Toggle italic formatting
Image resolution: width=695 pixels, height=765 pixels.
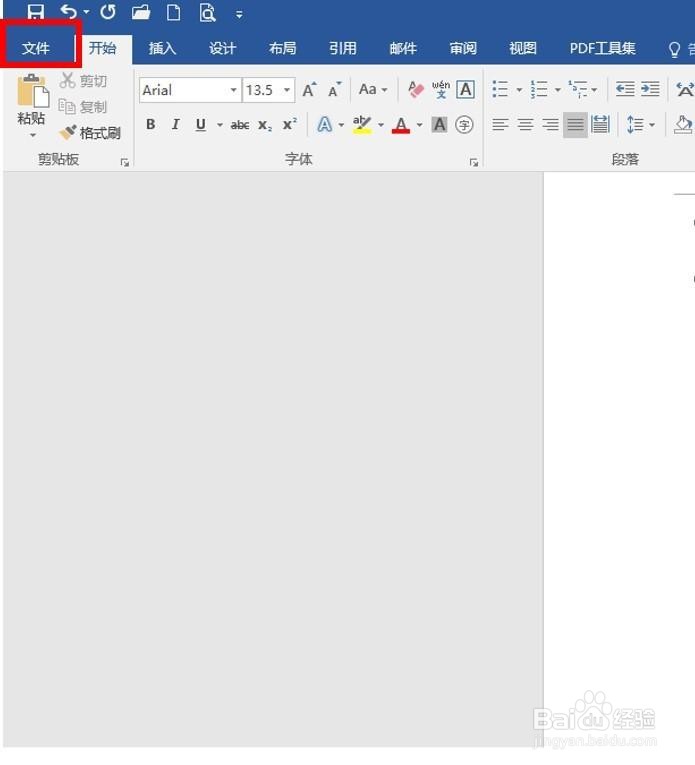(x=176, y=124)
